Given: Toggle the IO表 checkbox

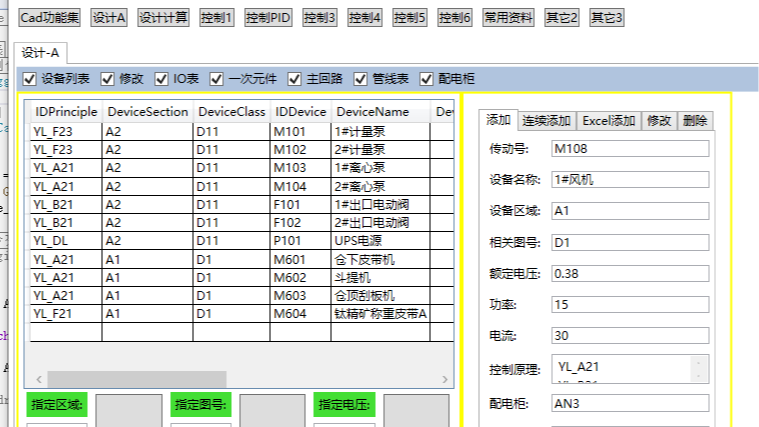Looking at the screenshot, I should coord(161,79).
